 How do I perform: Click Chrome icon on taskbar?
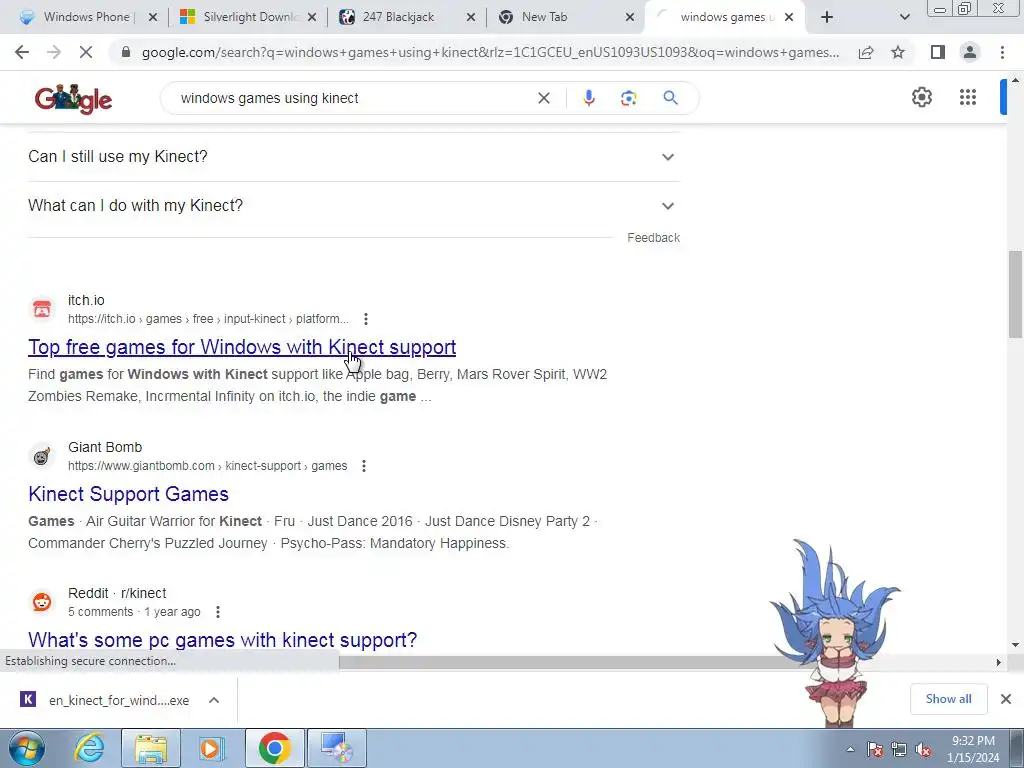click(274, 748)
